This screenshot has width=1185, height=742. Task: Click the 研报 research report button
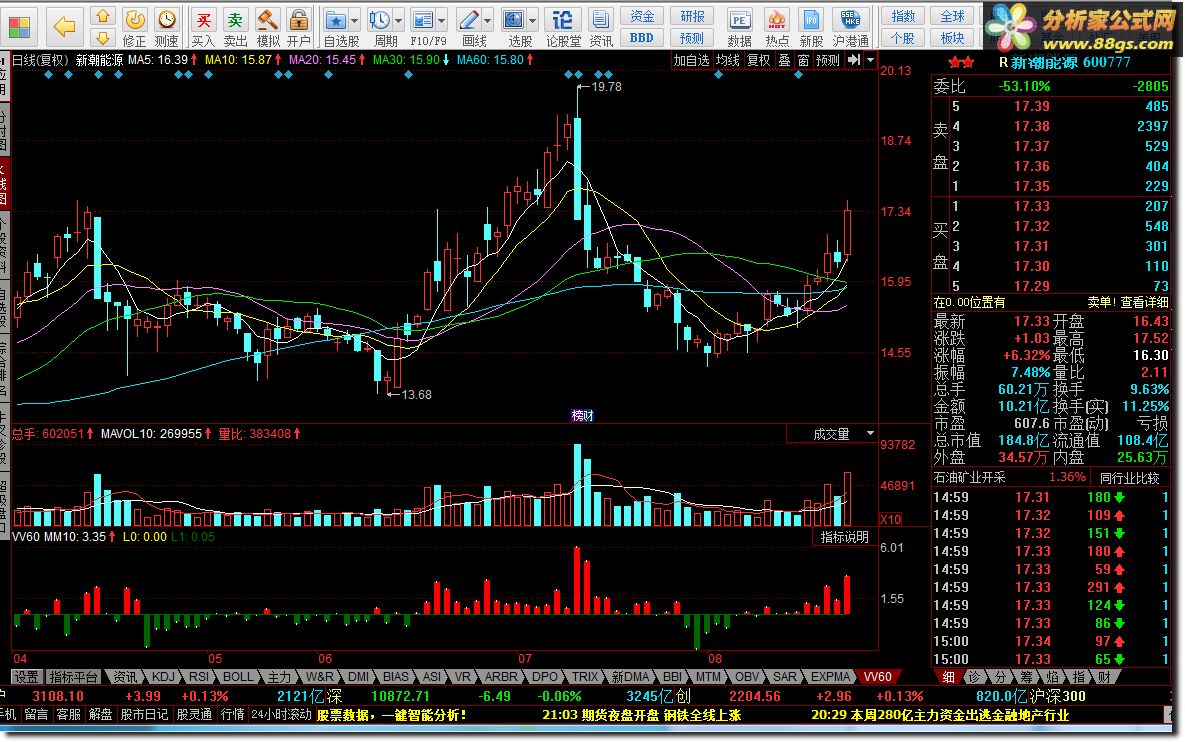pyautogui.click(x=692, y=17)
